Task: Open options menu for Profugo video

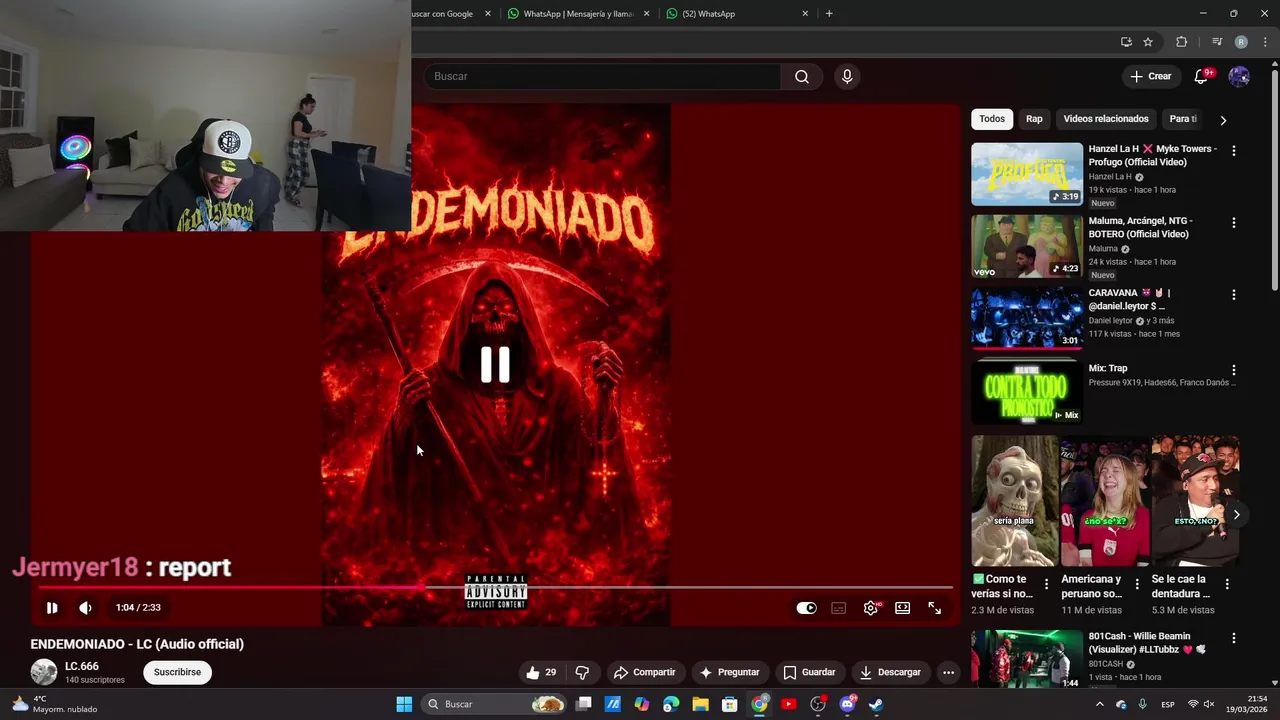Action: pos(1233,151)
